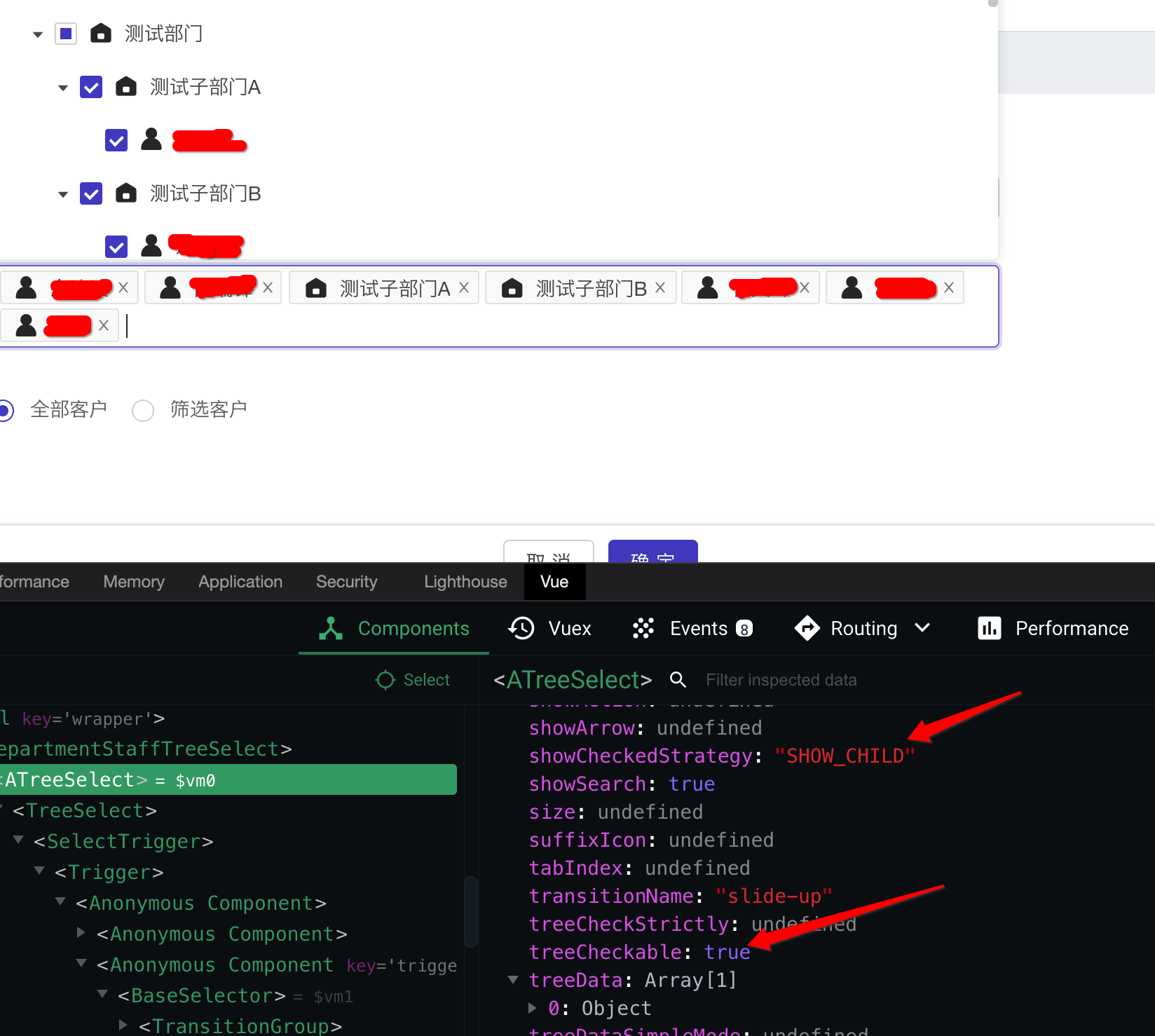
Task: Click the 取消 cancel button
Action: (548, 557)
